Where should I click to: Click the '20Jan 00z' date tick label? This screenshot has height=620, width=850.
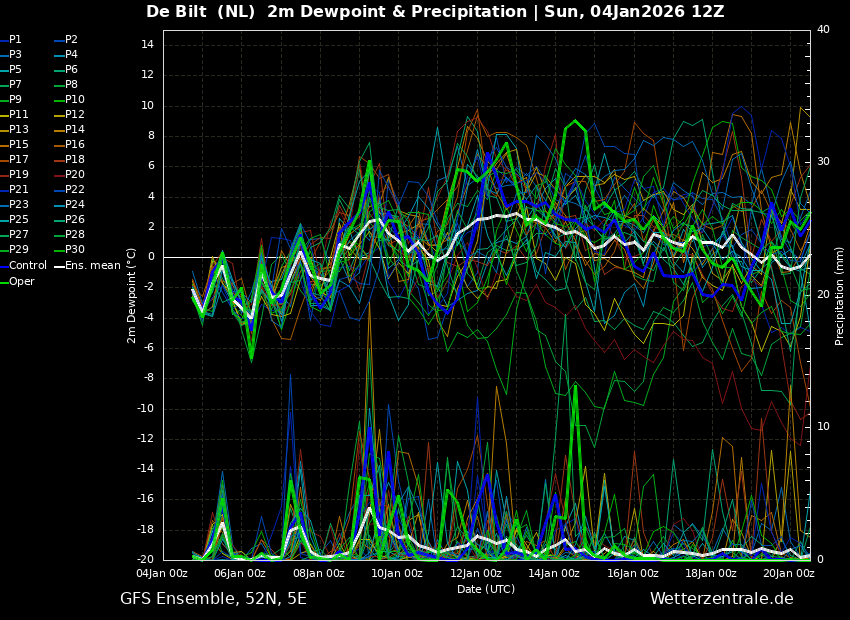click(789, 573)
